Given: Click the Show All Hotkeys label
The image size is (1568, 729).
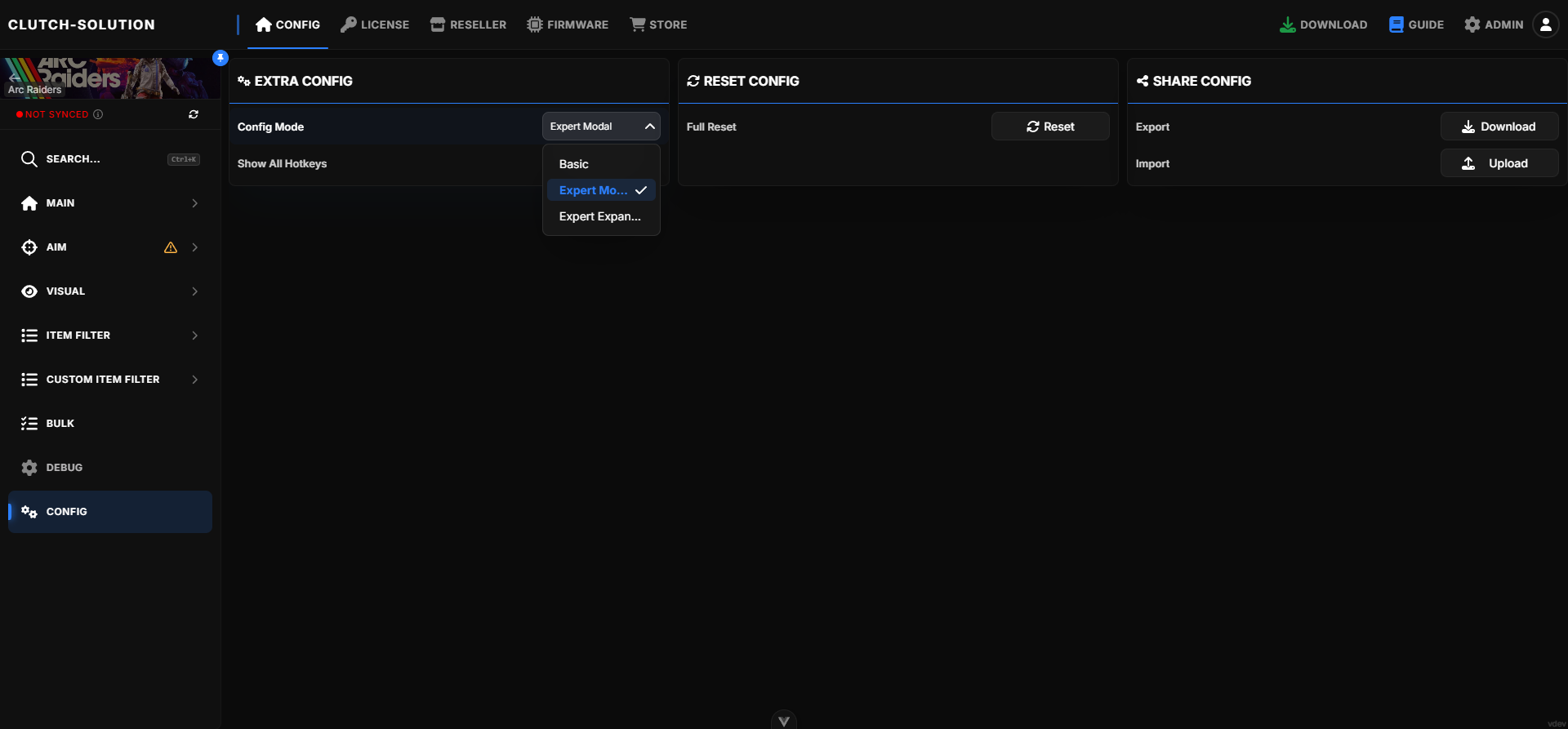Looking at the screenshot, I should (282, 163).
